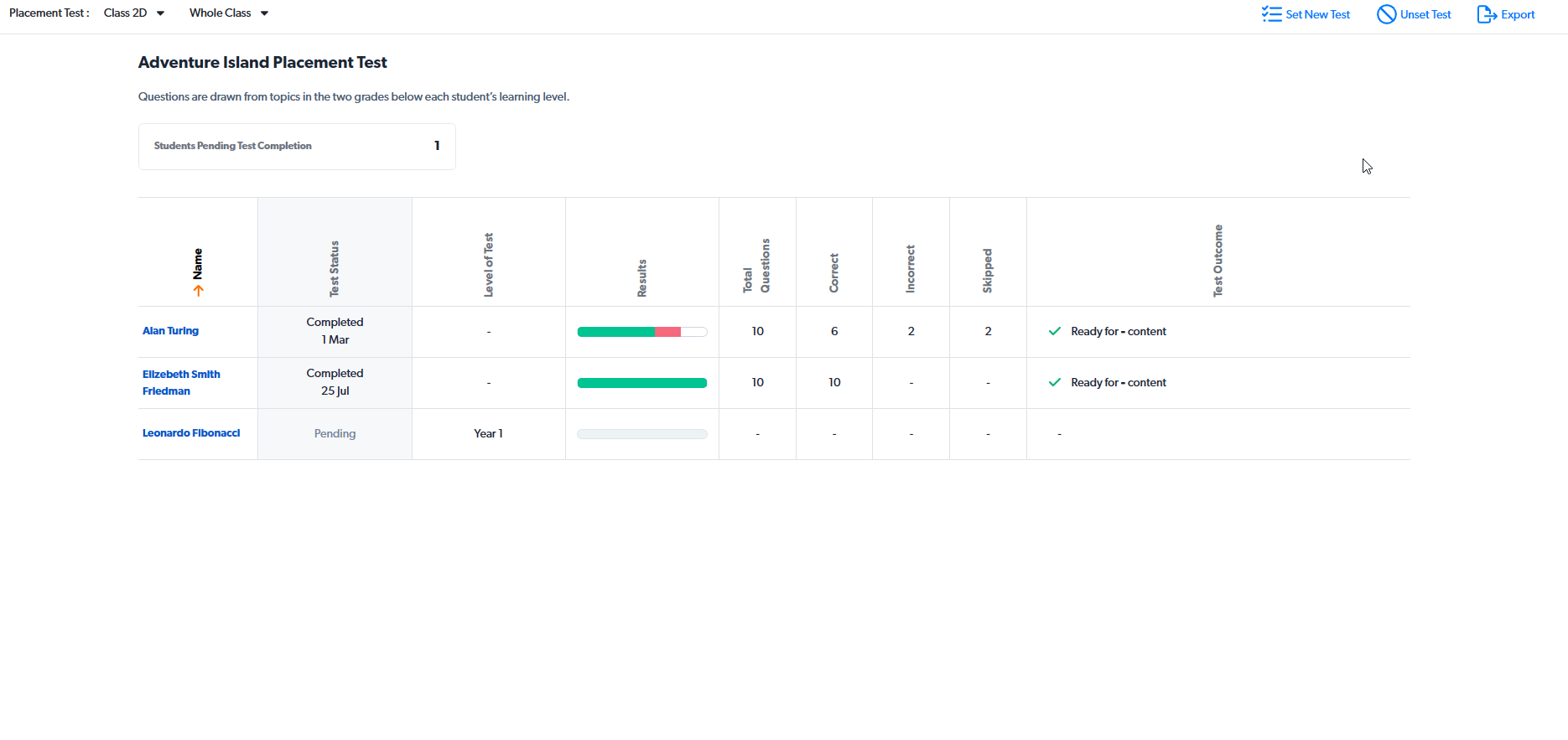Expand the Whole Class dropdown
Viewport: 1568px width, 740px height.
click(x=229, y=13)
